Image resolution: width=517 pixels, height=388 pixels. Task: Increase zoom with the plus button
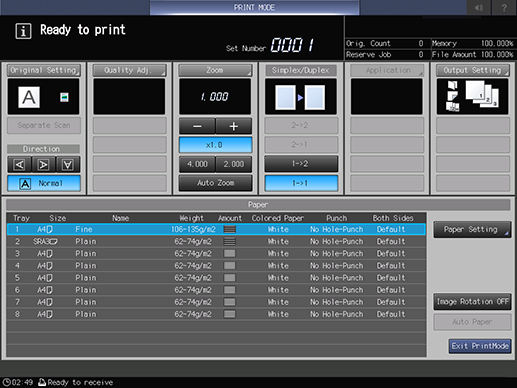pyautogui.click(x=234, y=126)
